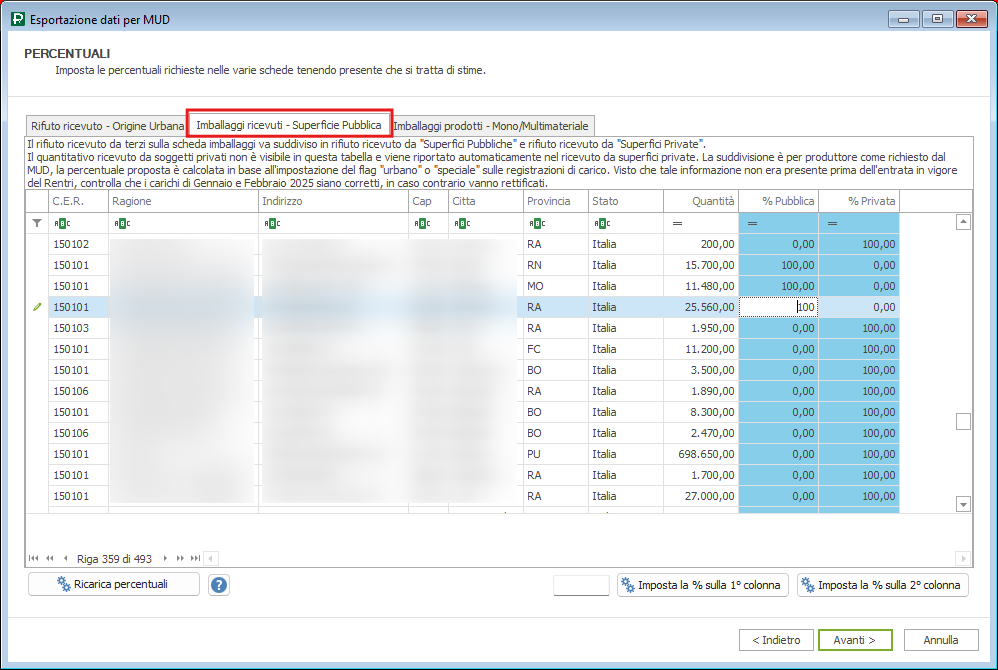Click the C.E.R. column filter ABC icon
The width and height of the screenshot is (998, 670).
pos(62,223)
